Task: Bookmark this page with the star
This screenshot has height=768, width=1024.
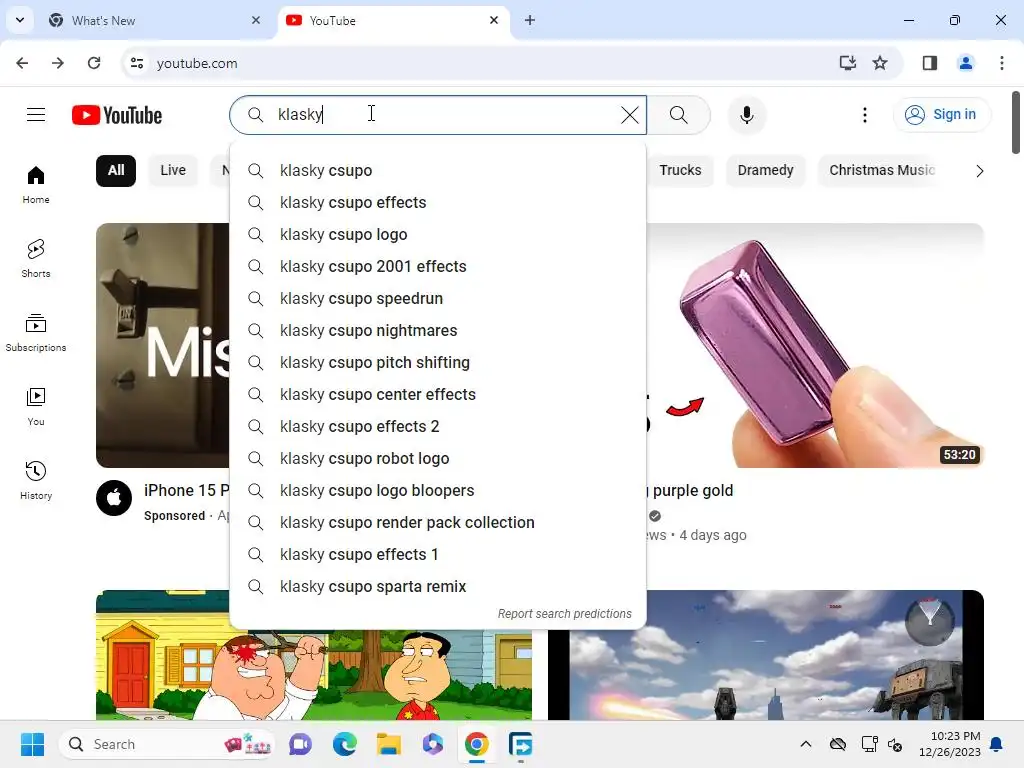Action: (880, 63)
